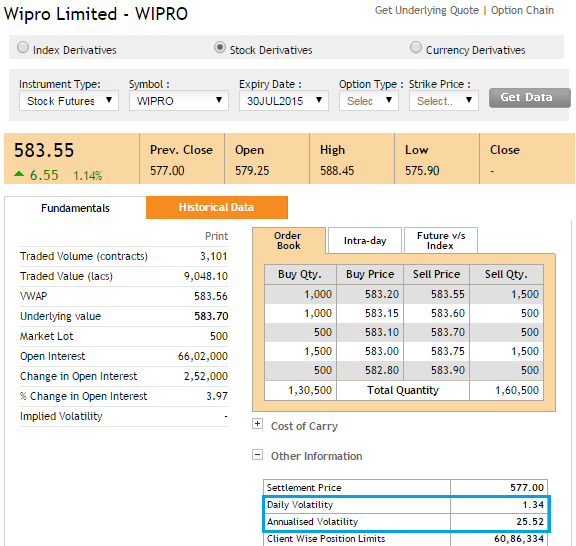This screenshot has height=546, width=576.
Task: Switch to the Fundamentals tab
Action: click(75, 208)
